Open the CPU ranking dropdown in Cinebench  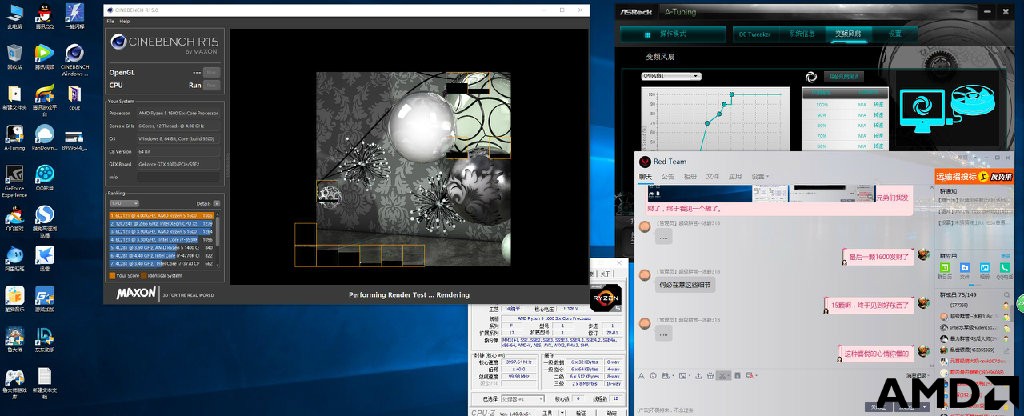pyautogui.click(x=124, y=203)
